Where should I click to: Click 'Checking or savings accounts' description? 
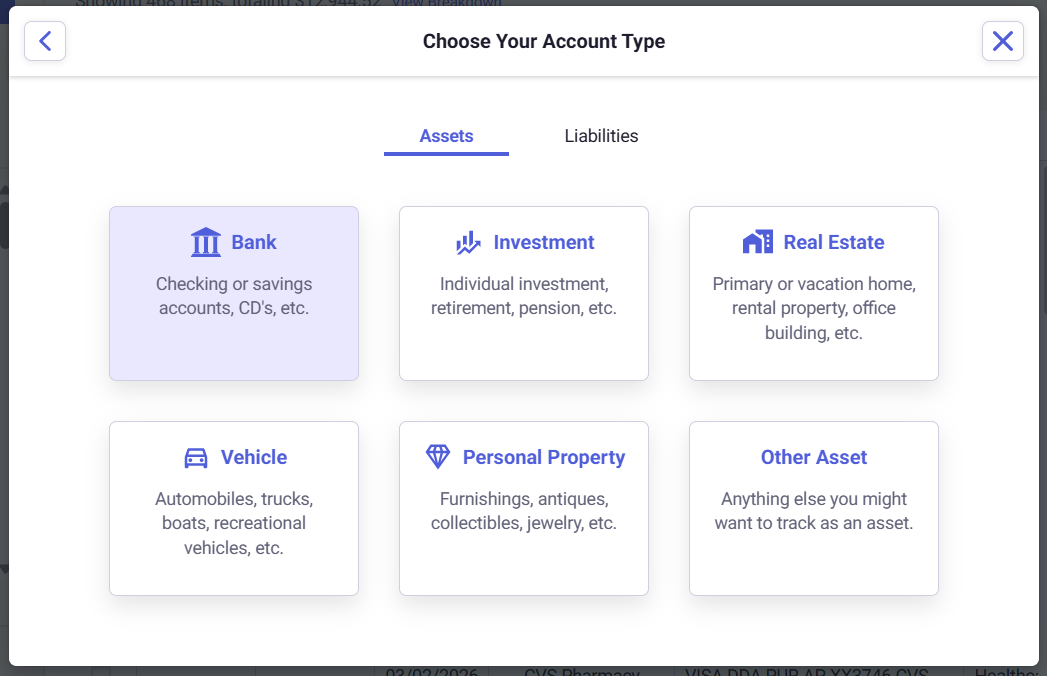point(234,296)
